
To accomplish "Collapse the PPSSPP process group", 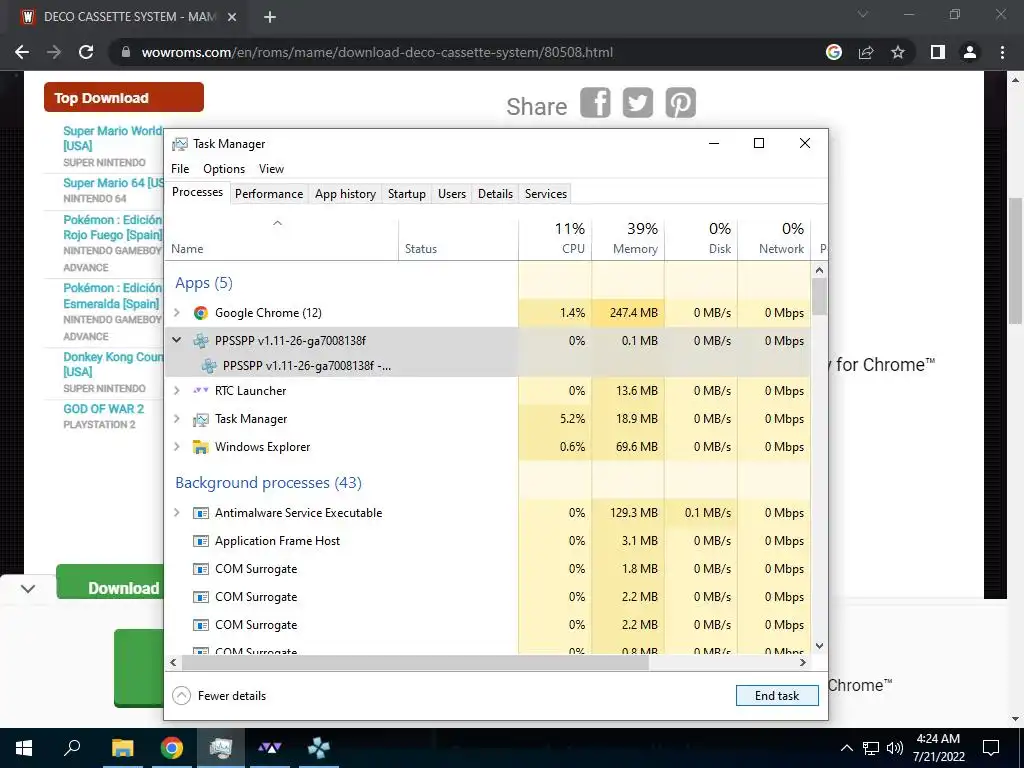I will pos(176,340).
